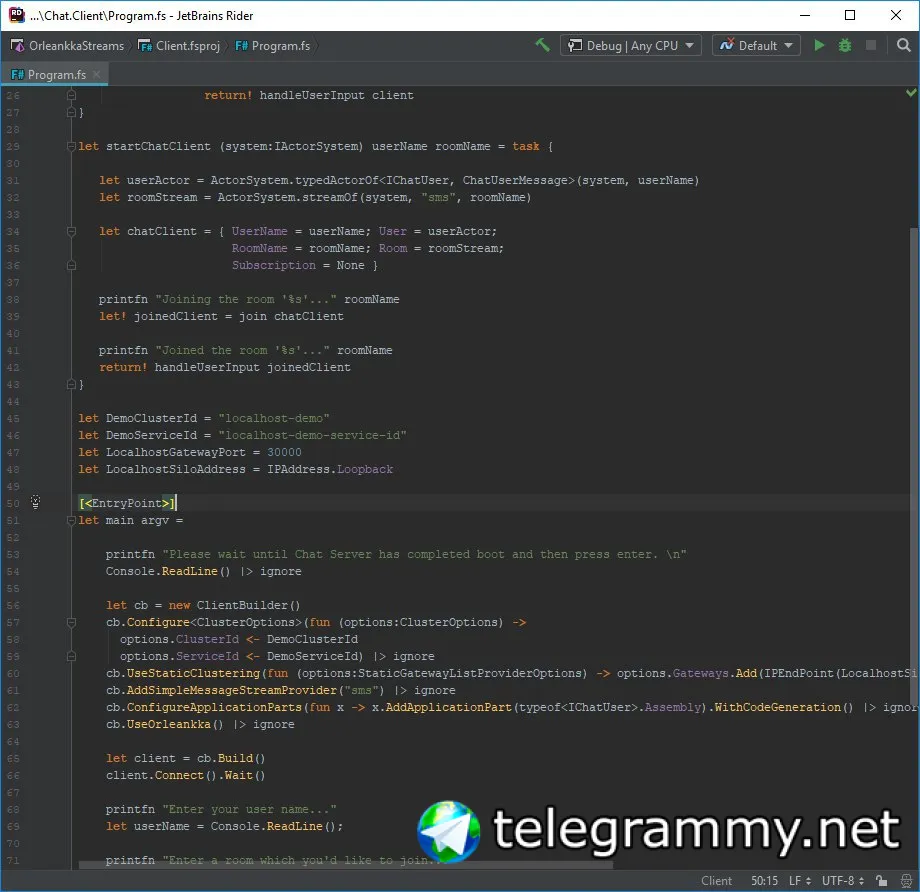
Task: Collapse the main function fold at line 51
Action: click(71, 520)
